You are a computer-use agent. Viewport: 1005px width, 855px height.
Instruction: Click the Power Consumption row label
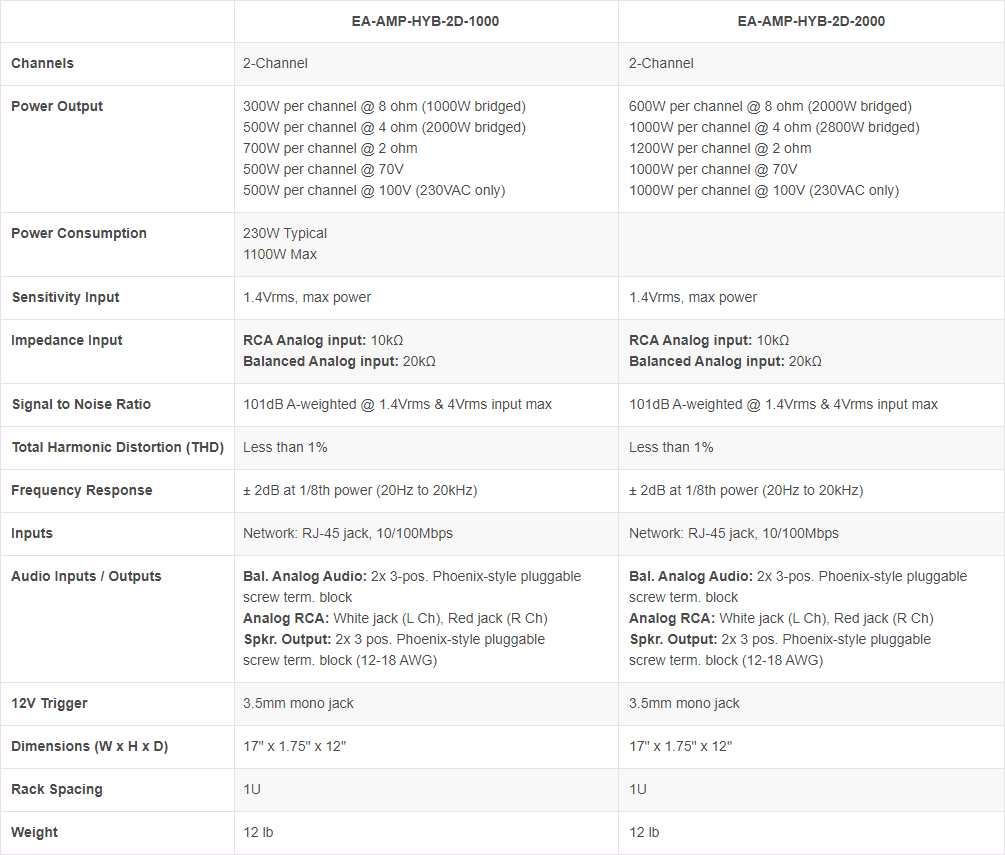point(79,233)
